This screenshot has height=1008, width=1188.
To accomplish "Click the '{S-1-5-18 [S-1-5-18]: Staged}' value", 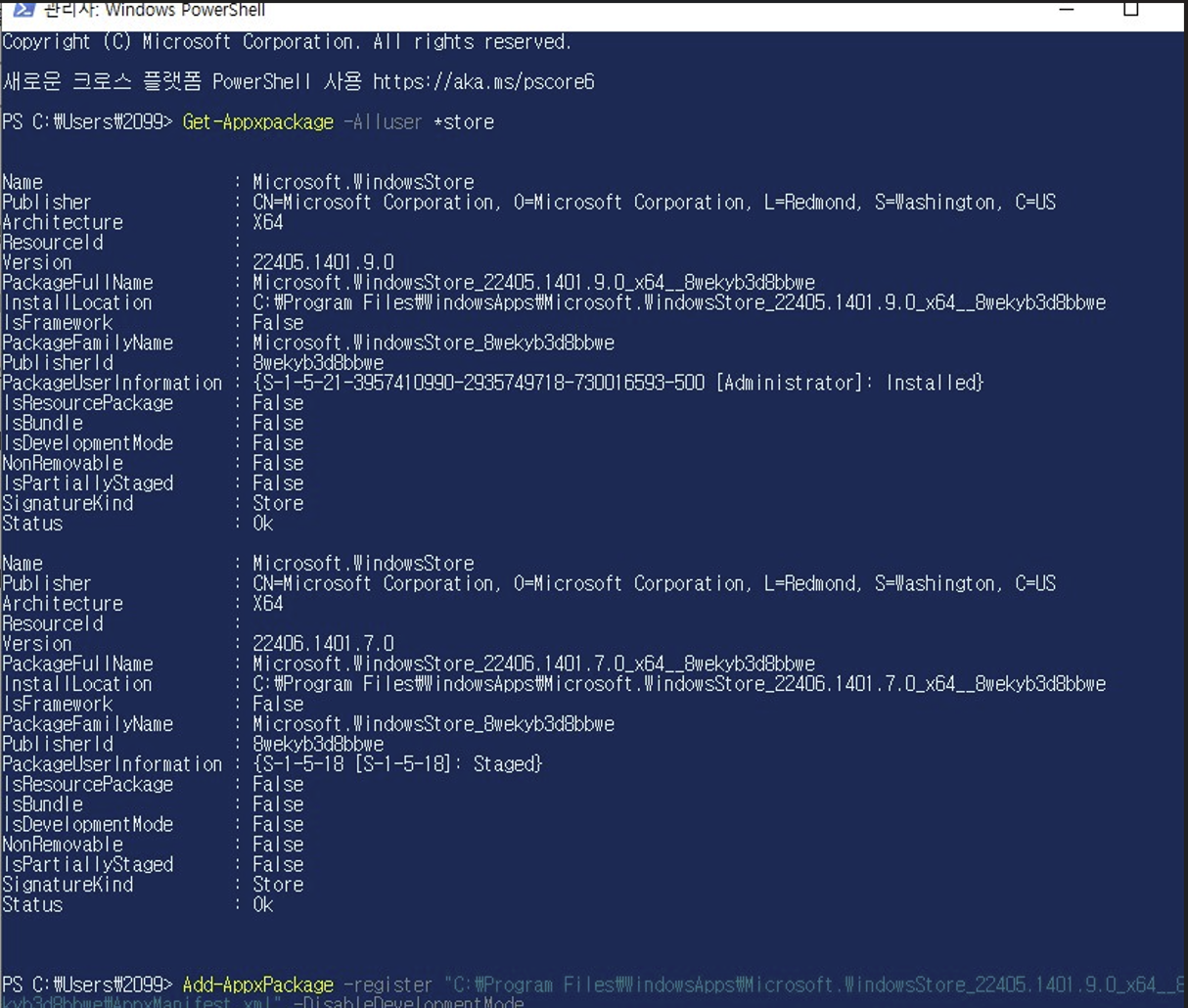I will (x=397, y=764).
